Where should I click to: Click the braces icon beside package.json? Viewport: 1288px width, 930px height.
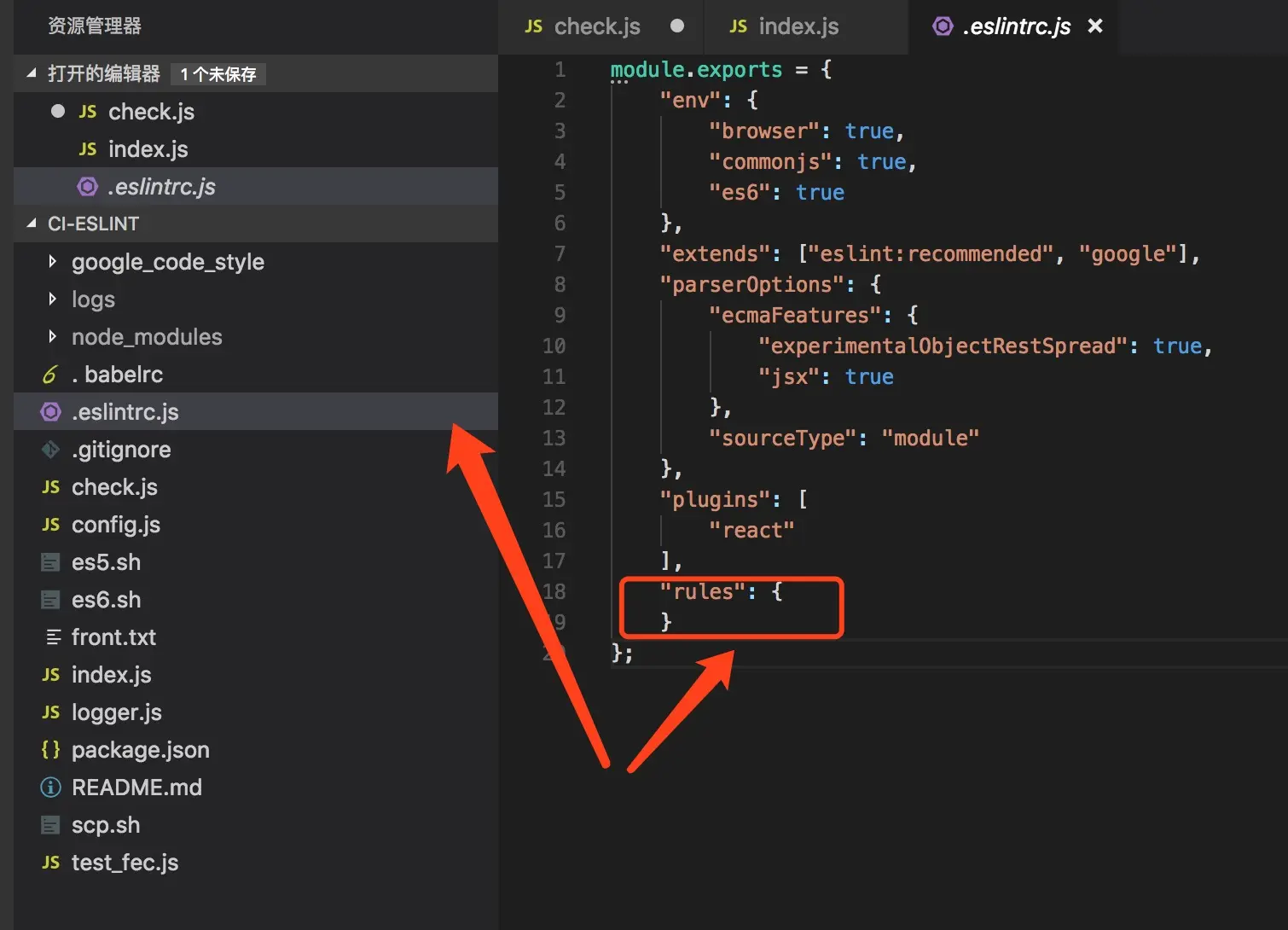click(x=51, y=750)
